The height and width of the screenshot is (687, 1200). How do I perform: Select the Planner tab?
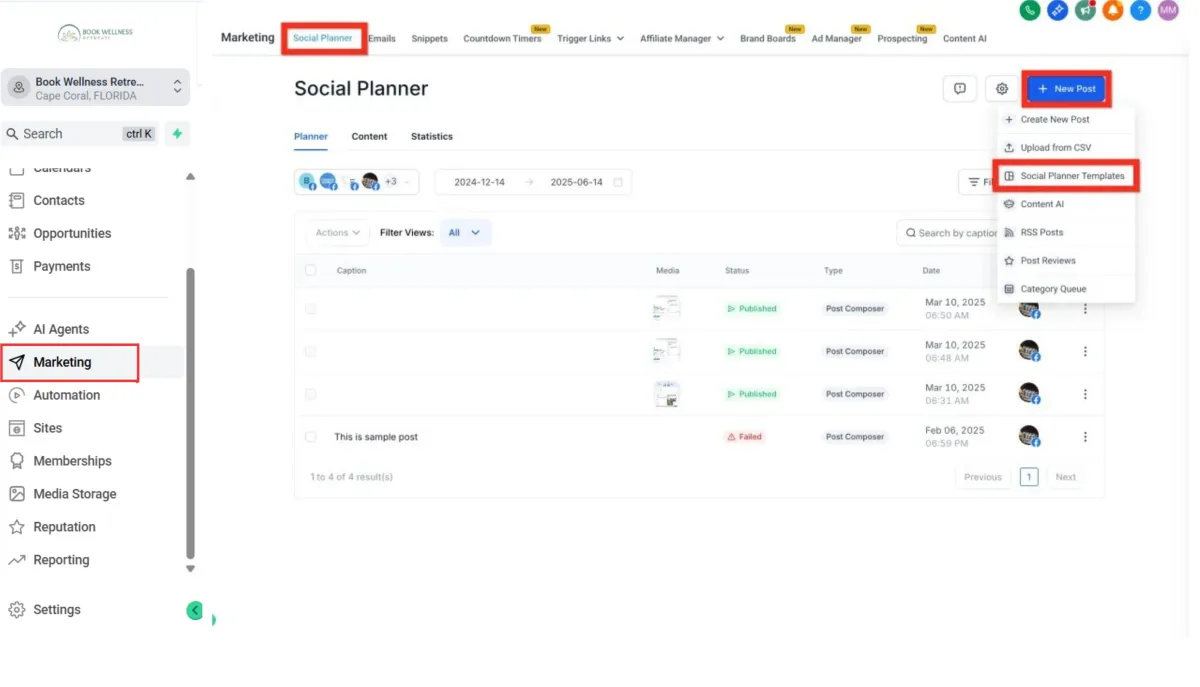tap(311, 136)
